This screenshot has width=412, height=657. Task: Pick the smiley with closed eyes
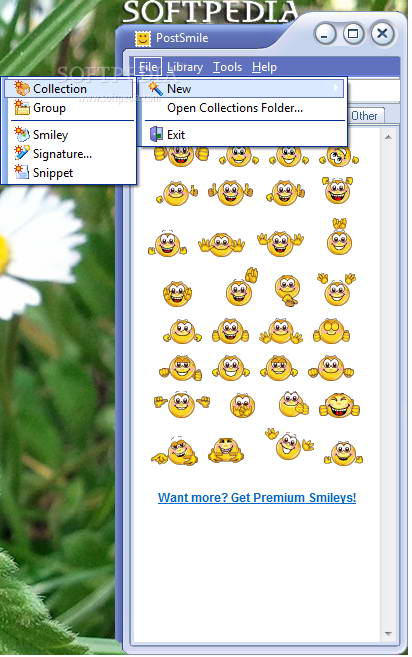(x=331, y=332)
